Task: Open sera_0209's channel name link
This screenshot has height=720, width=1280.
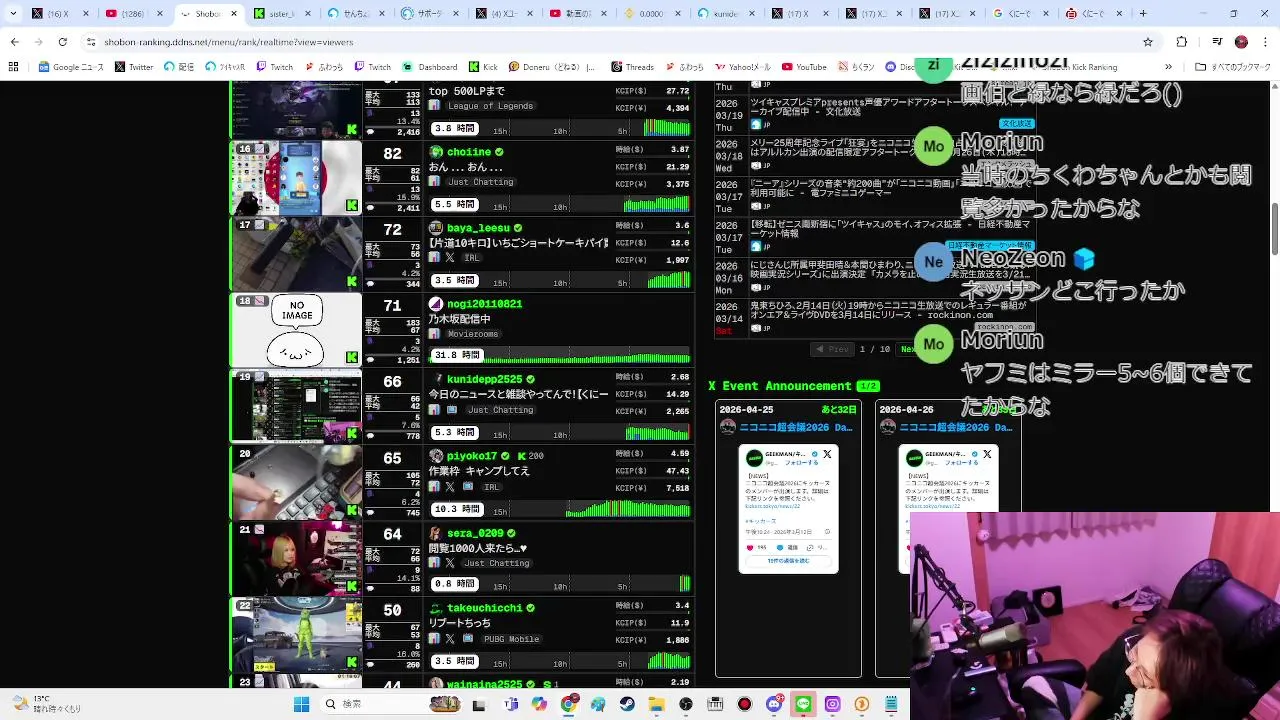Action: [x=475, y=533]
